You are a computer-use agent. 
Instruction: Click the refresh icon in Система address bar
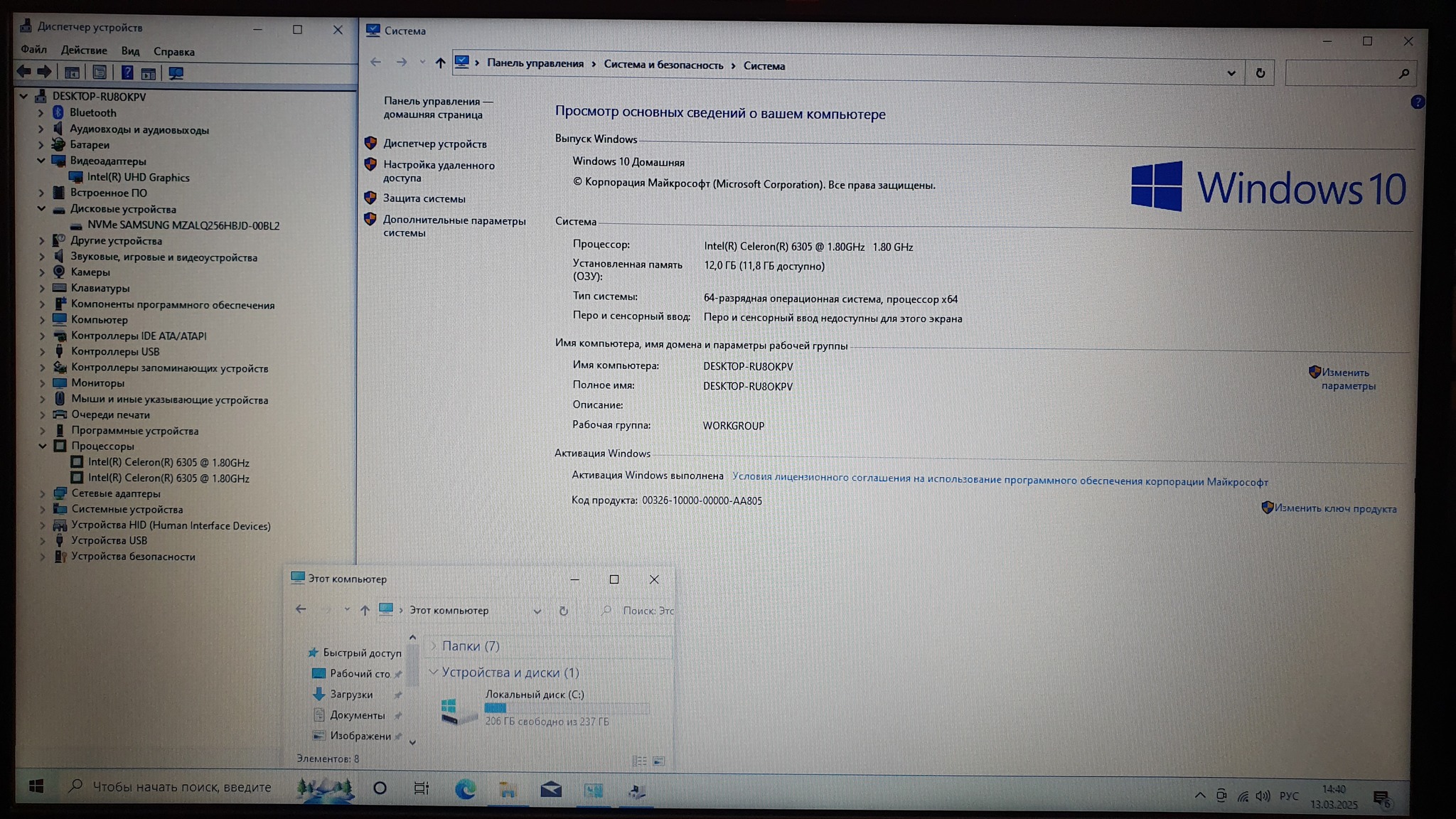[1260, 73]
